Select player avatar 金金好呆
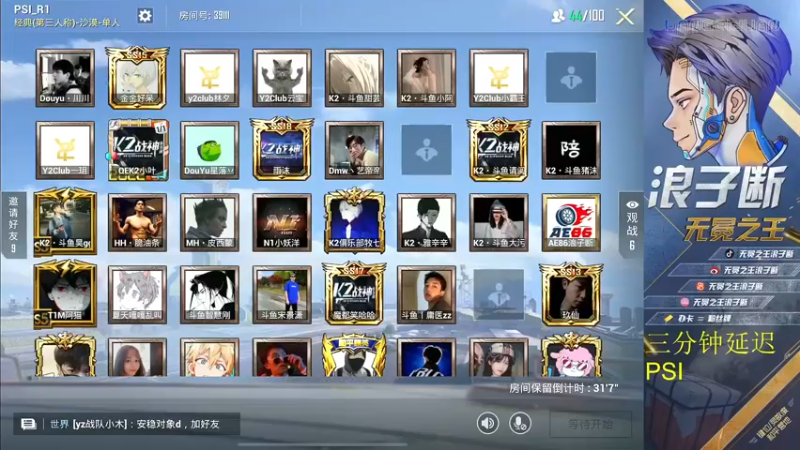The image size is (800, 450). tap(137, 78)
